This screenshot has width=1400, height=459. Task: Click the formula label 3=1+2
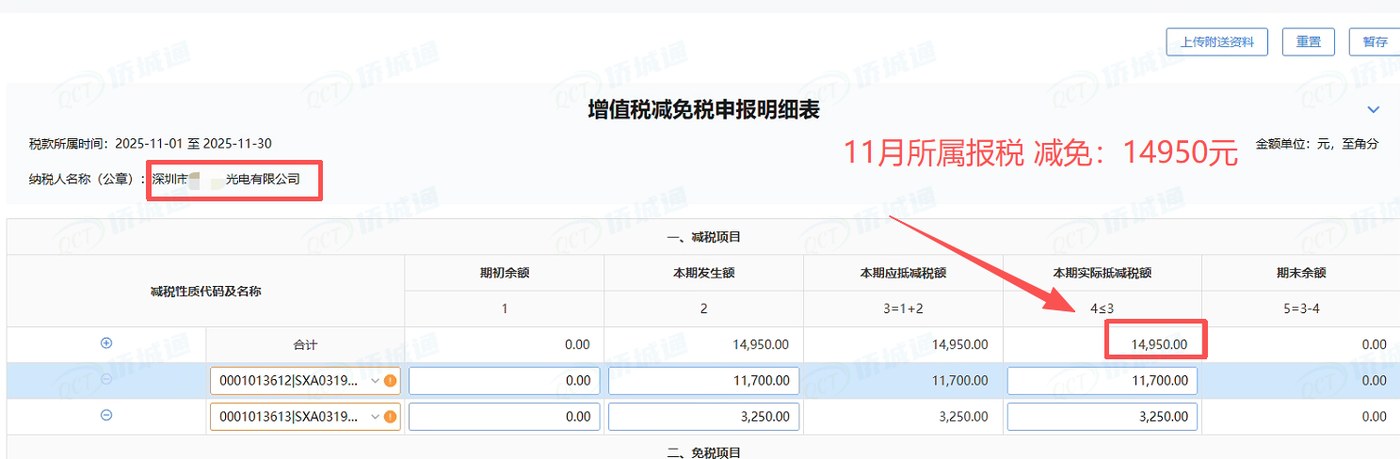[903, 309]
